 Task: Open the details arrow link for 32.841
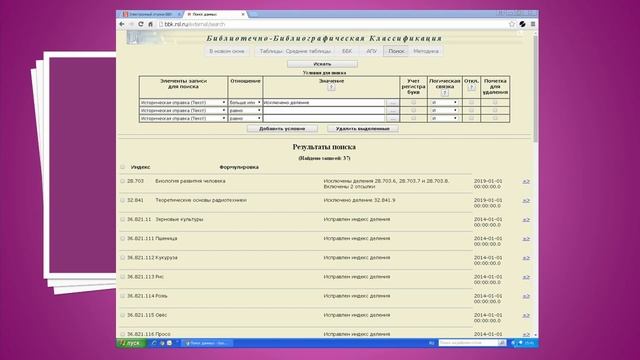pos(526,200)
